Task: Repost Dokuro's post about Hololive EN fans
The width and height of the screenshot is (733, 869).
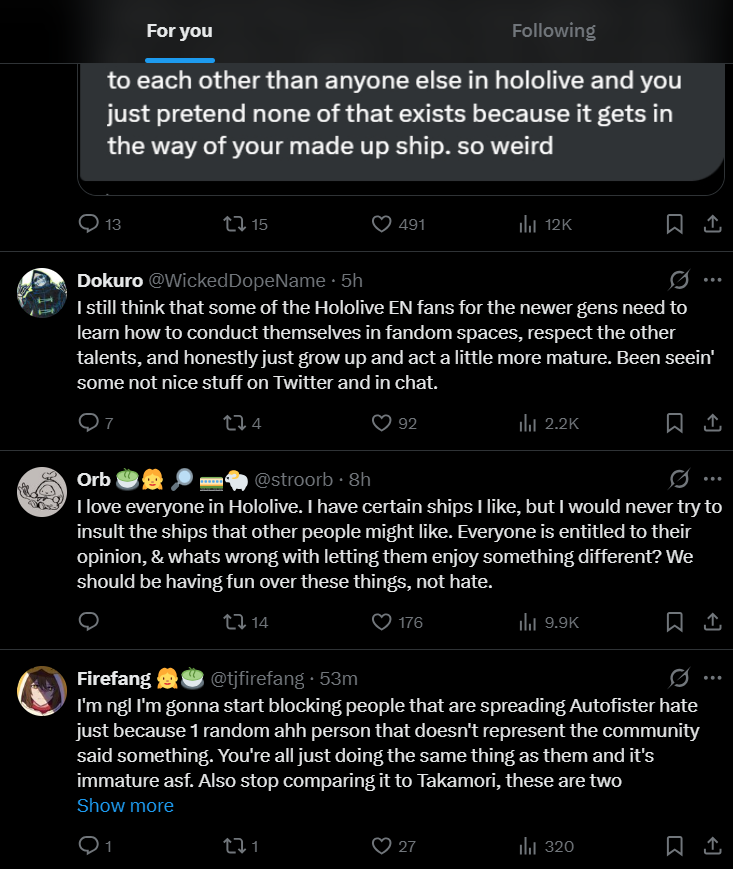Action: [x=235, y=423]
